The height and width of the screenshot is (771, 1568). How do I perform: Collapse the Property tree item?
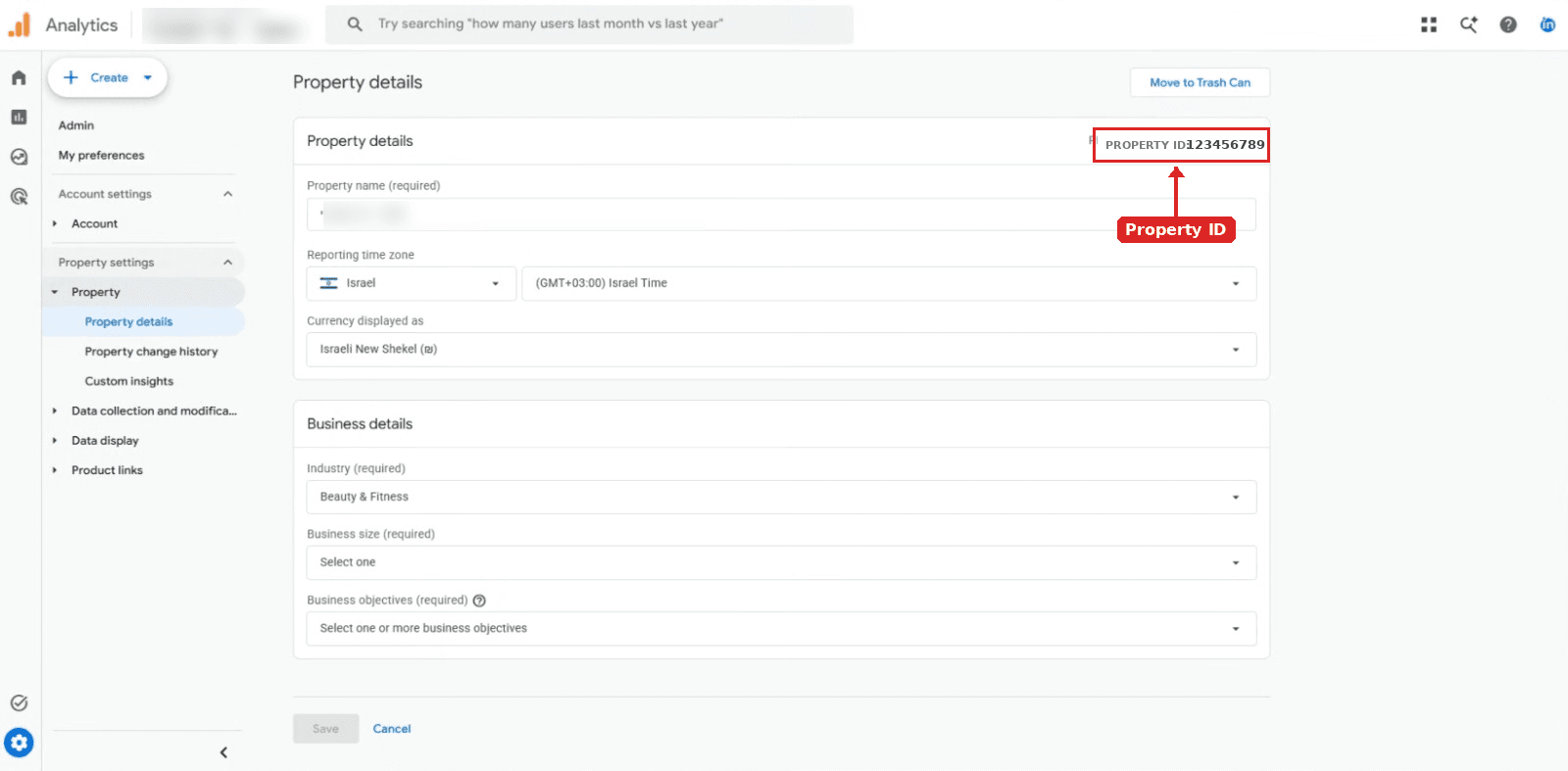click(55, 292)
